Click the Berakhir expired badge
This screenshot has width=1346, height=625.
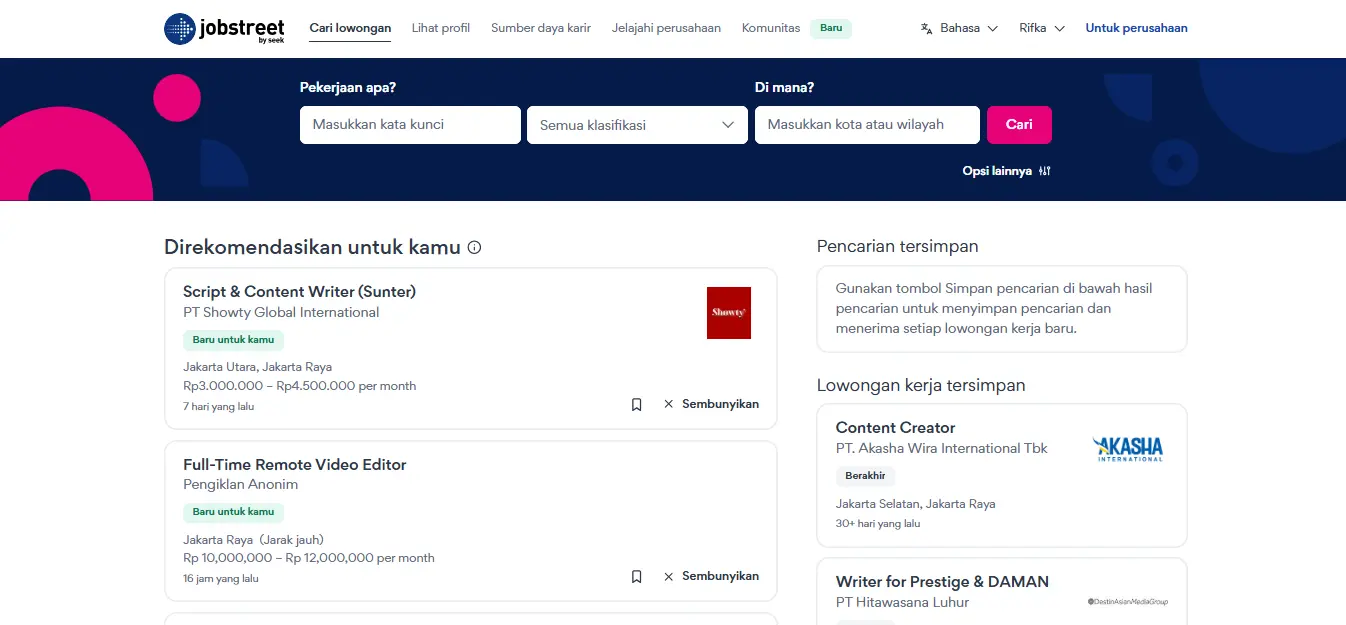865,476
